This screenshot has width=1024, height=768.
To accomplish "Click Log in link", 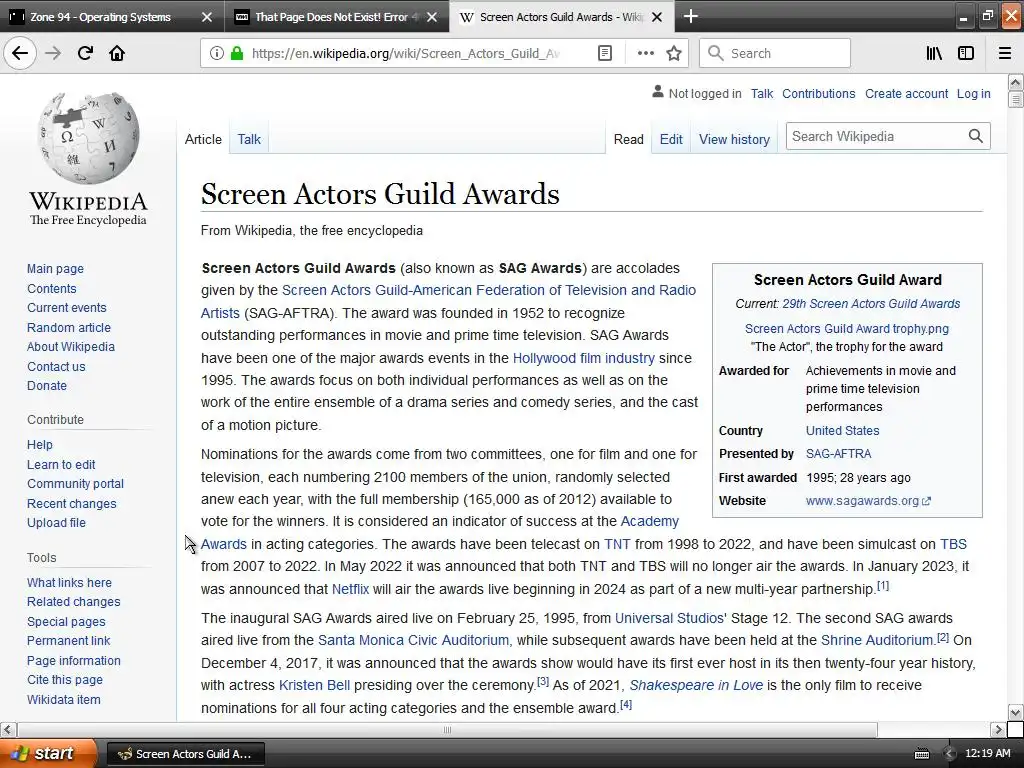I will [x=973, y=93].
